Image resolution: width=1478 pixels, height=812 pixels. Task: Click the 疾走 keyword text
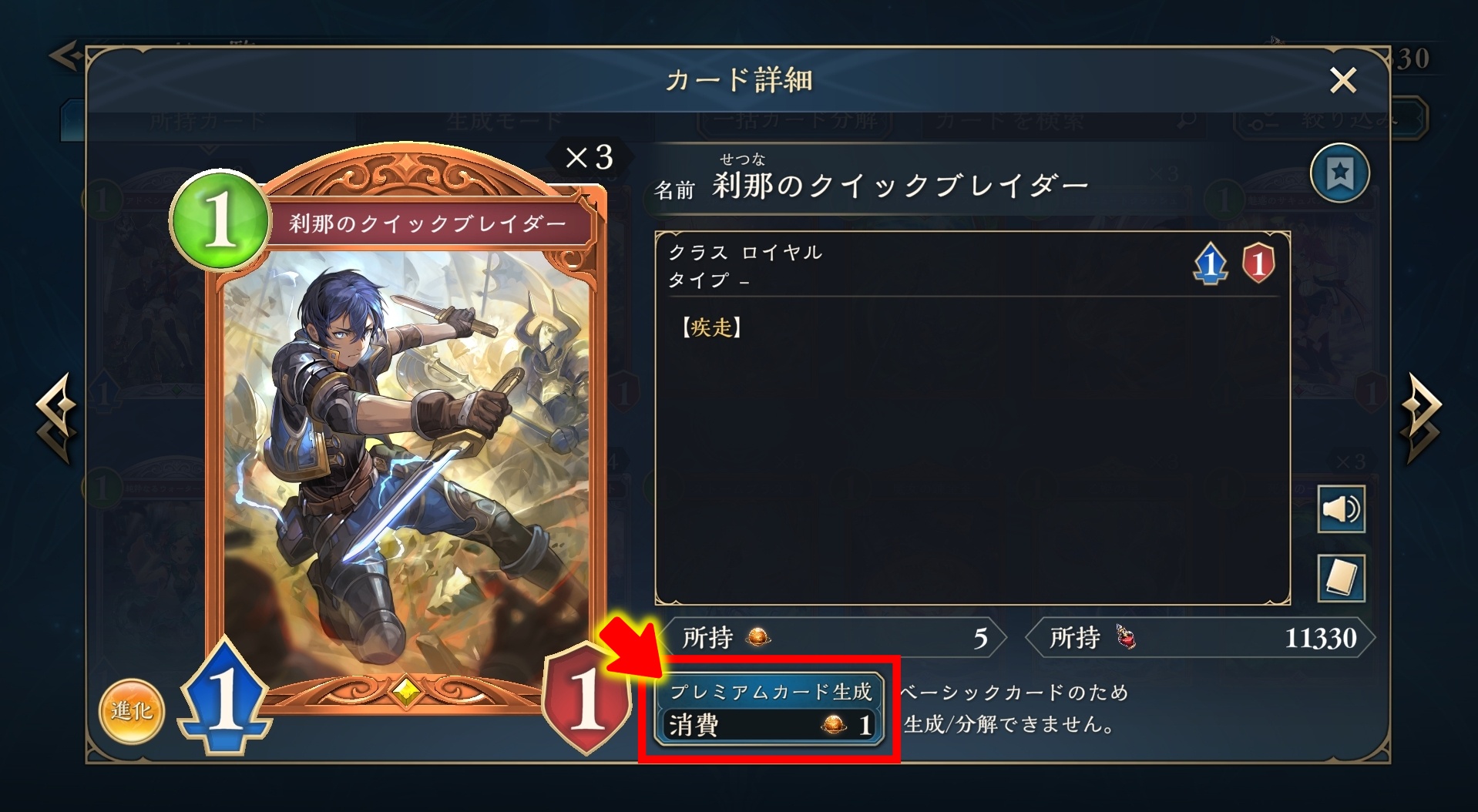pyautogui.click(x=711, y=327)
